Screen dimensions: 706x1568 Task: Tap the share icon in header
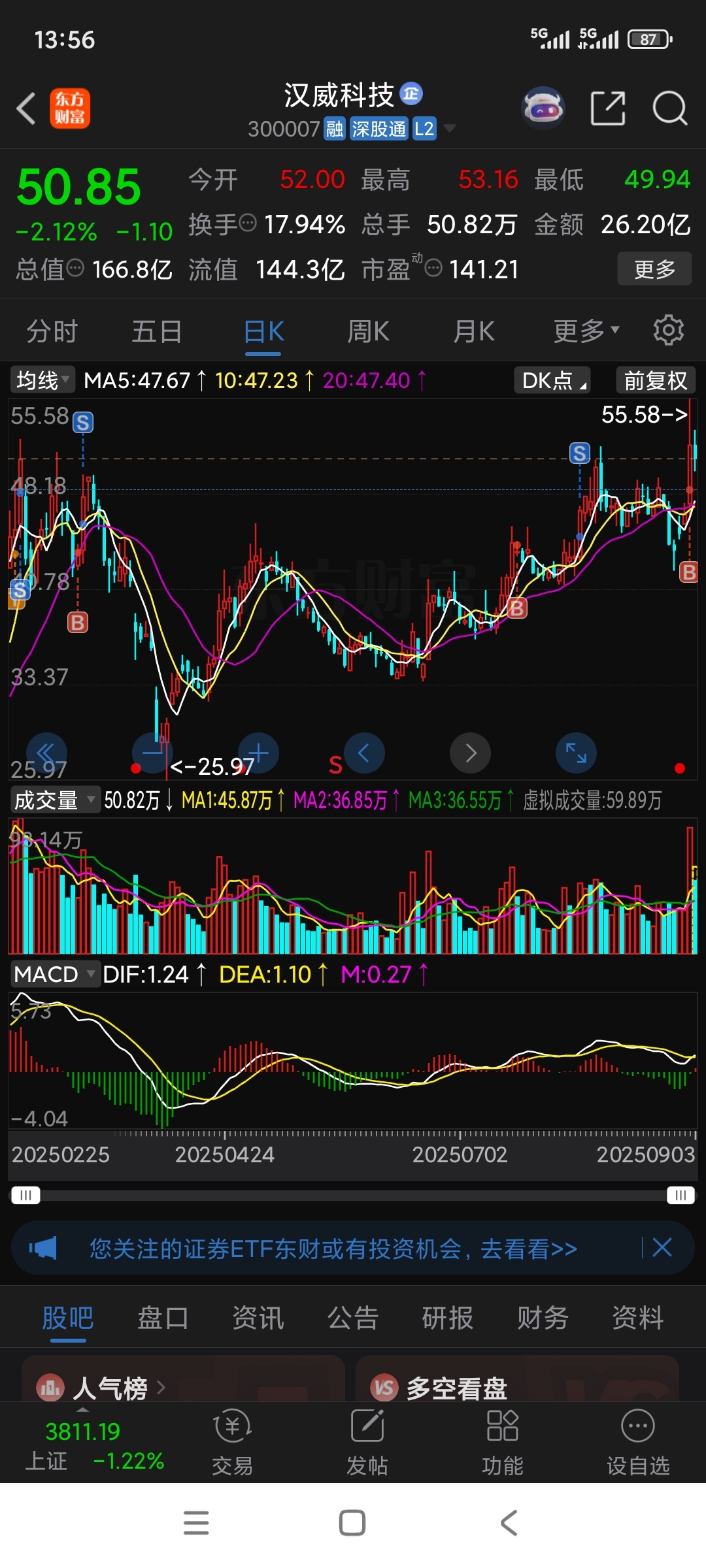pos(608,108)
